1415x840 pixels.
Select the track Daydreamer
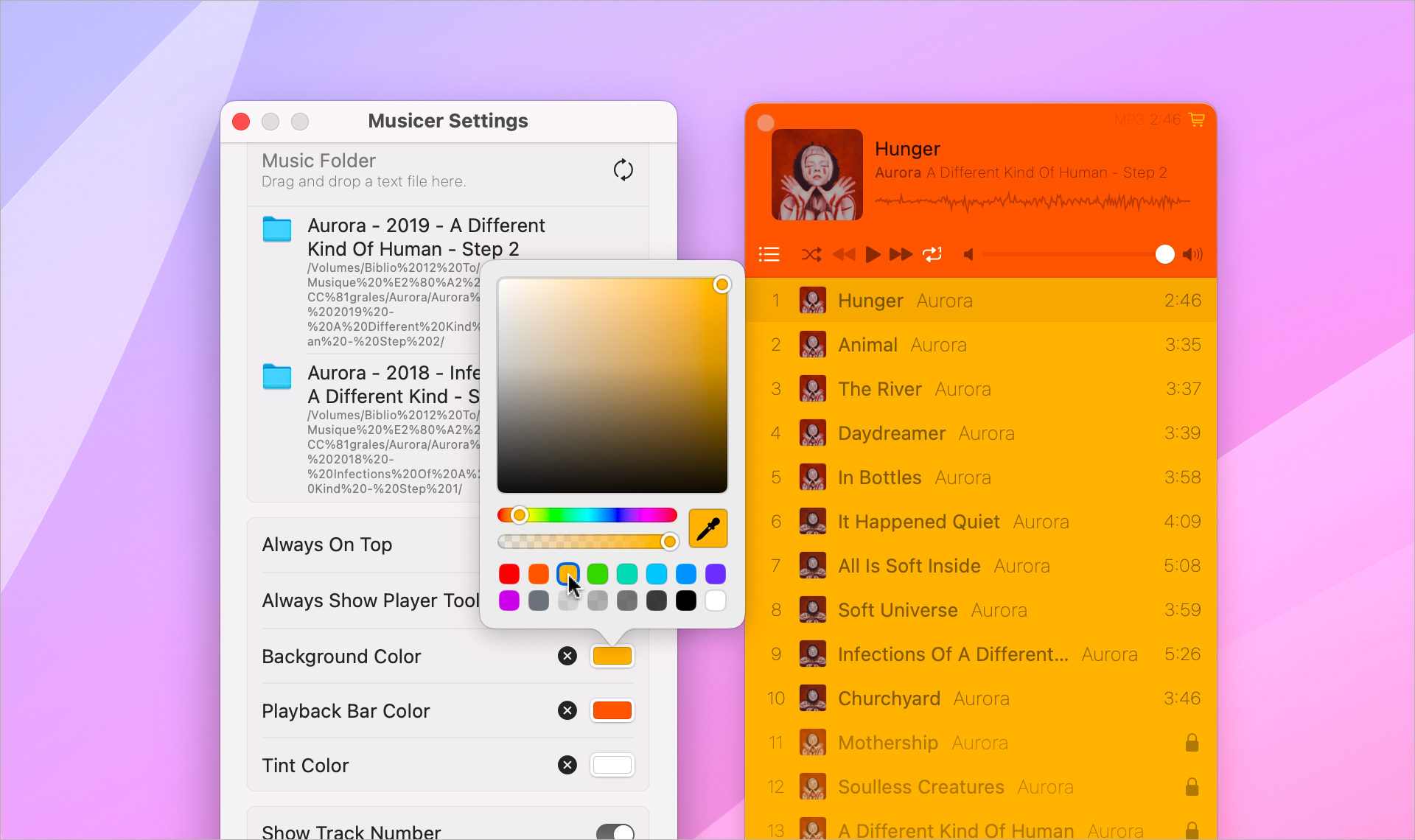pos(981,433)
